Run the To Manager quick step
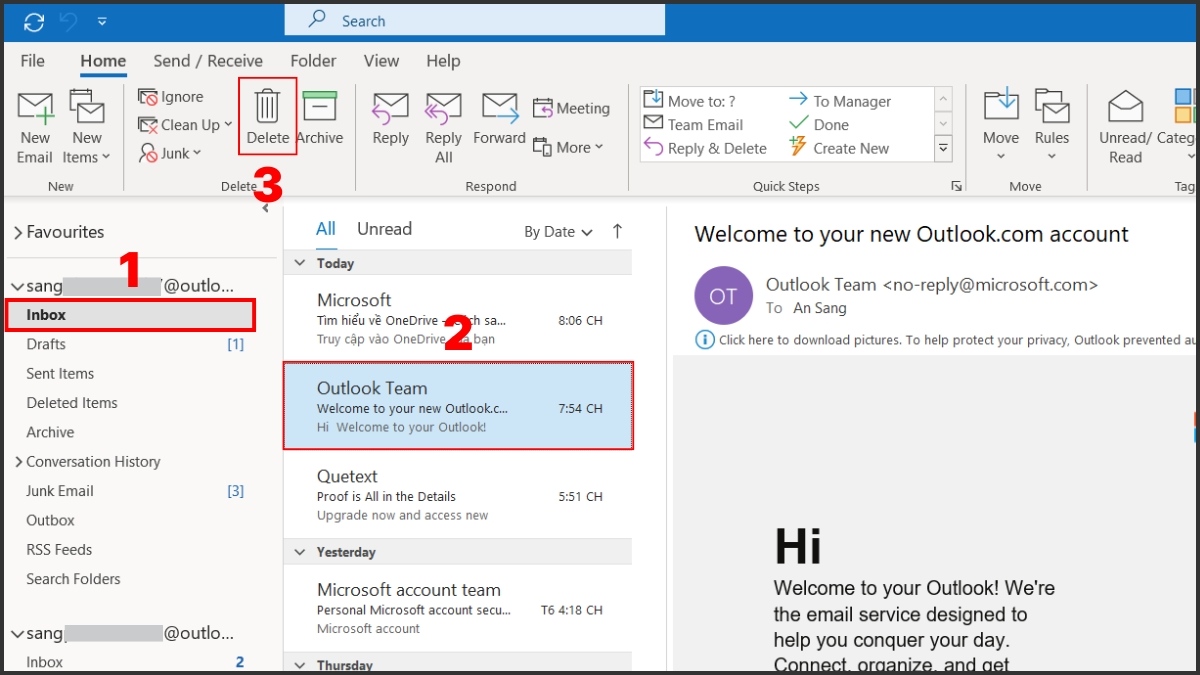The height and width of the screenshot is (675, 1200). pyautogui.click(x=840, y=101)
